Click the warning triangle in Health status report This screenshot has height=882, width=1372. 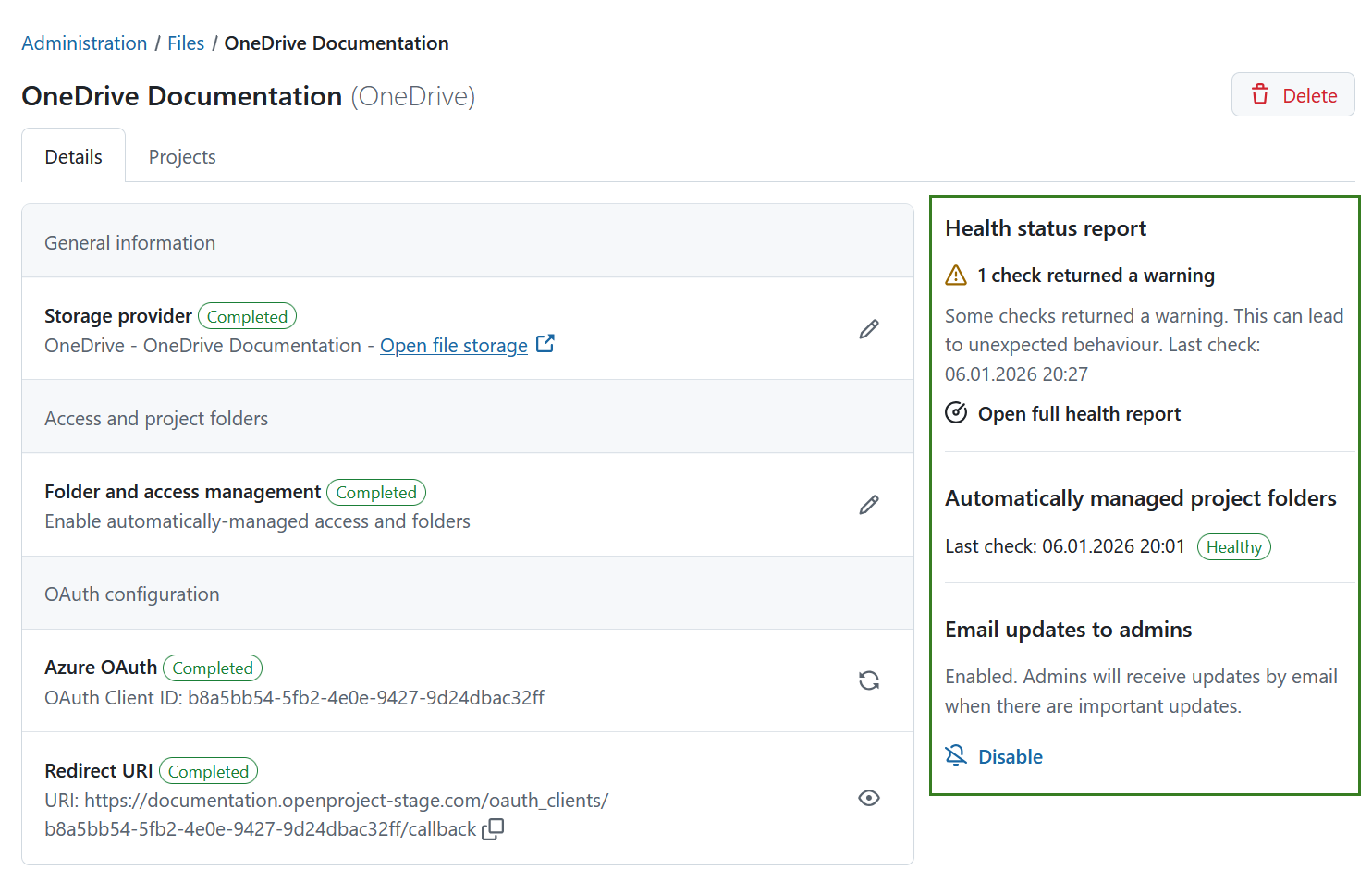pyautogui.click(x=956, y=275)
